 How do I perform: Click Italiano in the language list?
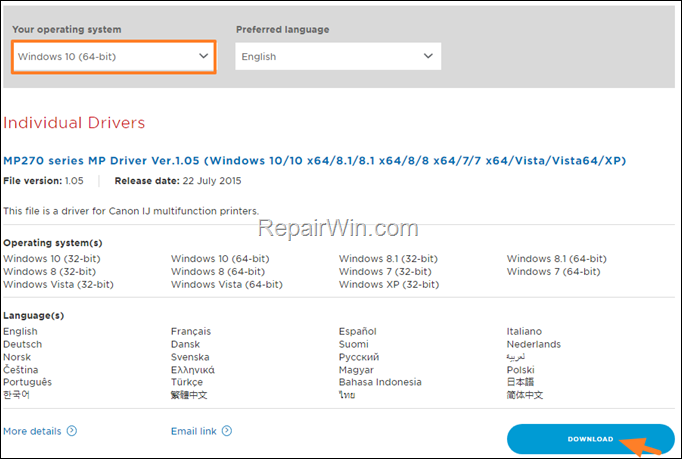tap(524, 332)
